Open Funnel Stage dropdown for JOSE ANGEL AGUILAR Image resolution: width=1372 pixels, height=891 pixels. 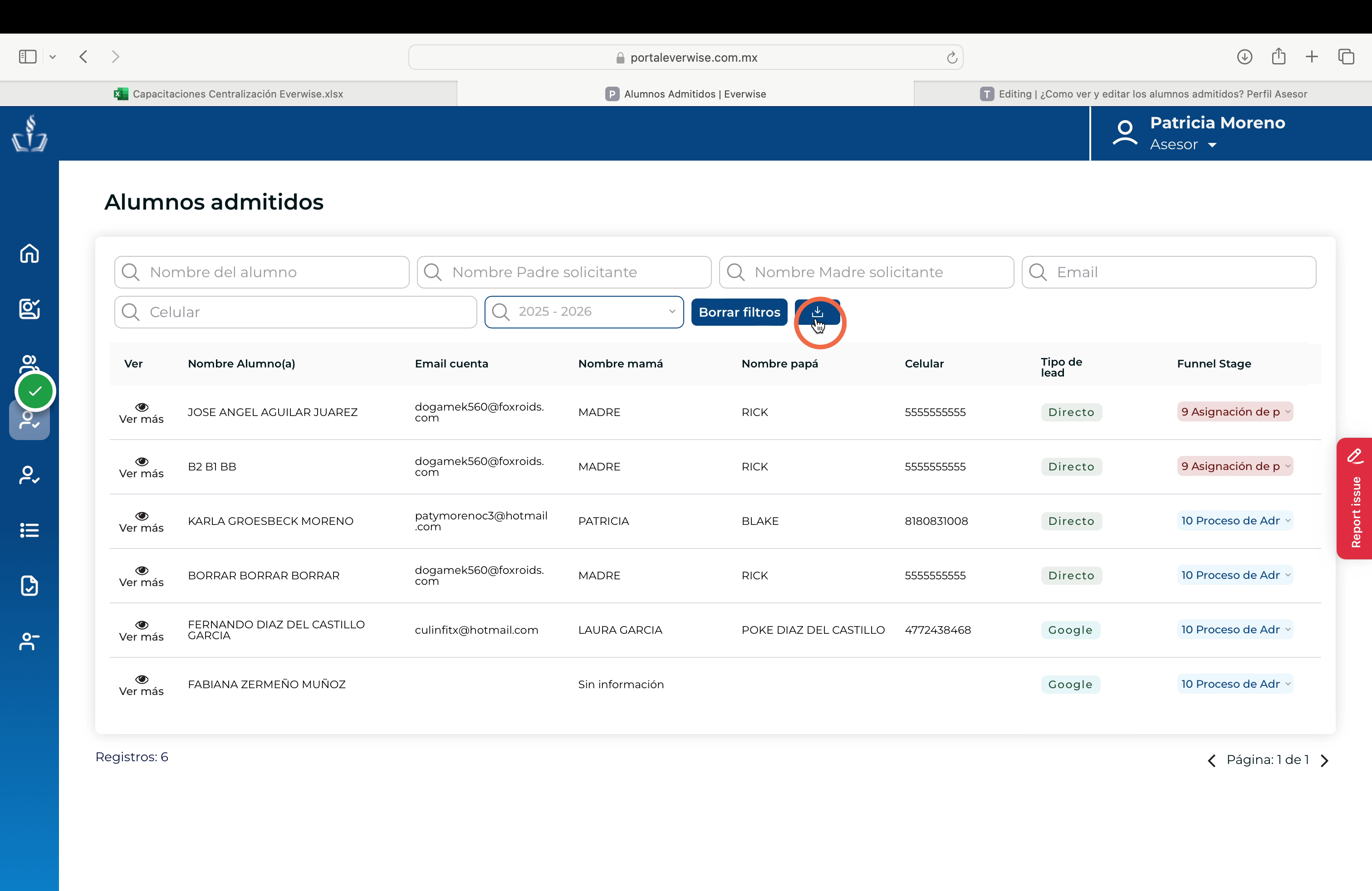tap(1235, 411)
